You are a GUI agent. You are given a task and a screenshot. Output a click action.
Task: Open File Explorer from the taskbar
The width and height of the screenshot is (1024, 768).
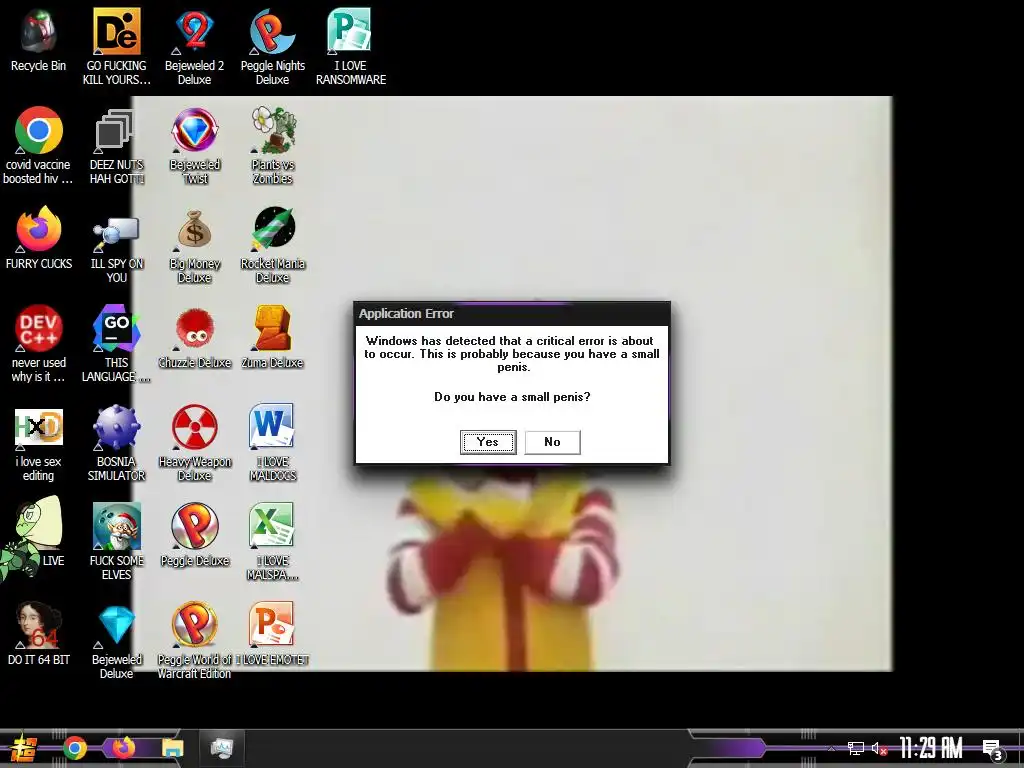tap(173, 748)
